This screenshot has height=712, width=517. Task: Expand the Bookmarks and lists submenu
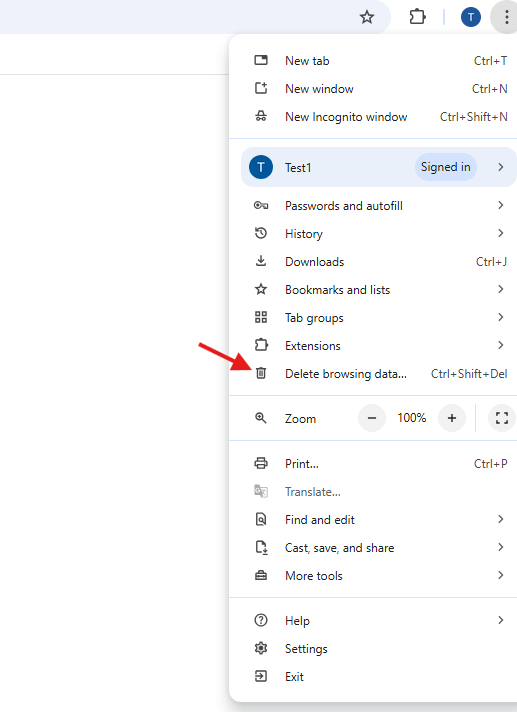click(373, 290)
